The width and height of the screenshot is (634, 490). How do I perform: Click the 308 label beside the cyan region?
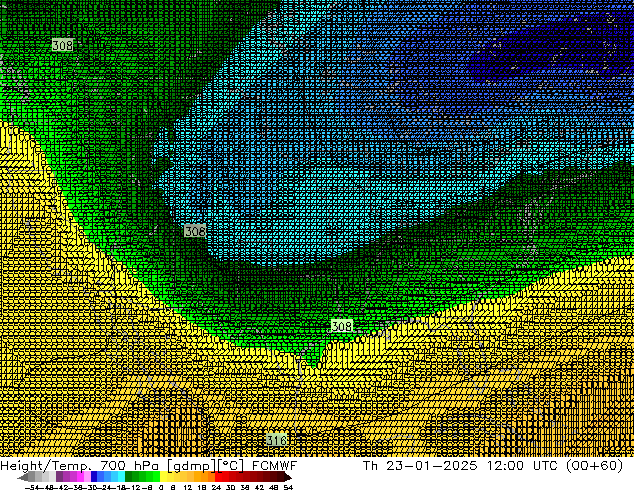pyautogui.click(x=195, y=231)
